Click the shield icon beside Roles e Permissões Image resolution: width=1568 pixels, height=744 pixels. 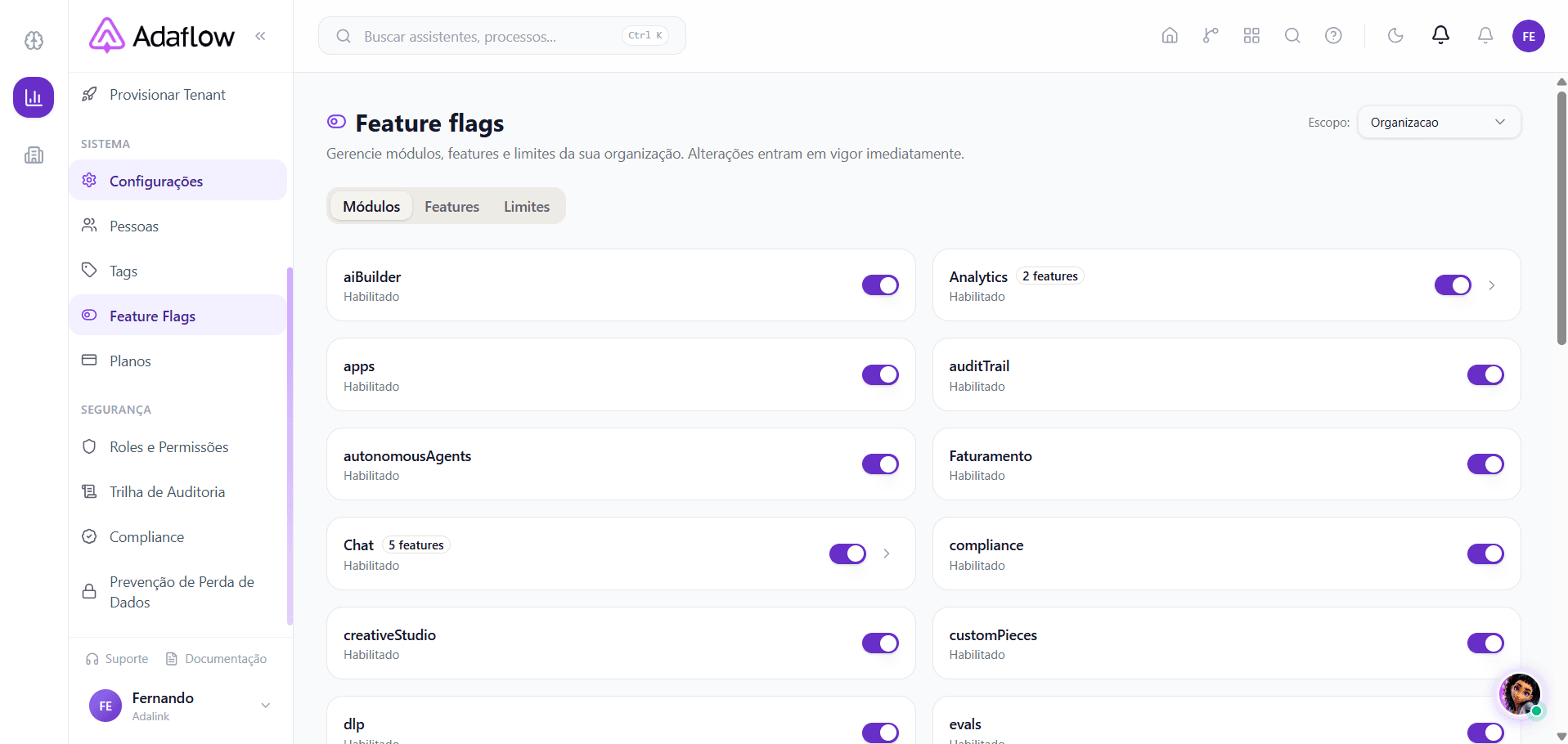(89, 446)
